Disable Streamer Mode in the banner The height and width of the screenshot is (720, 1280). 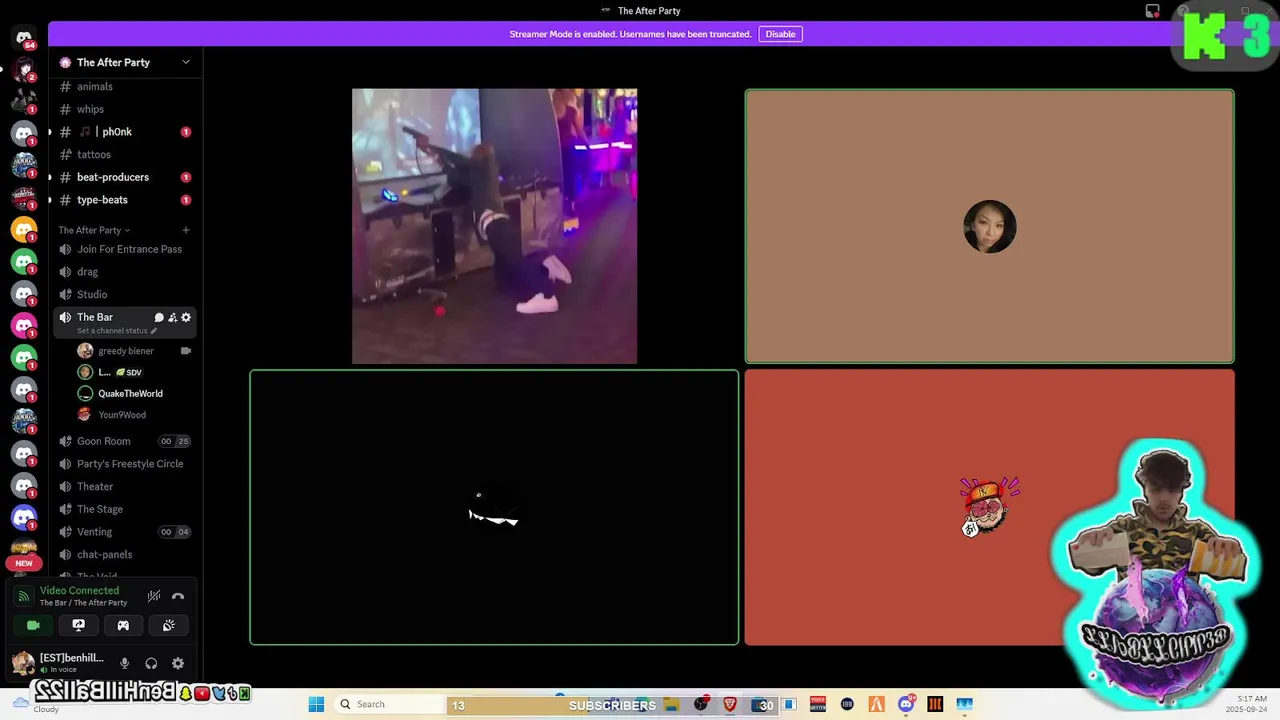coord(780,34)
